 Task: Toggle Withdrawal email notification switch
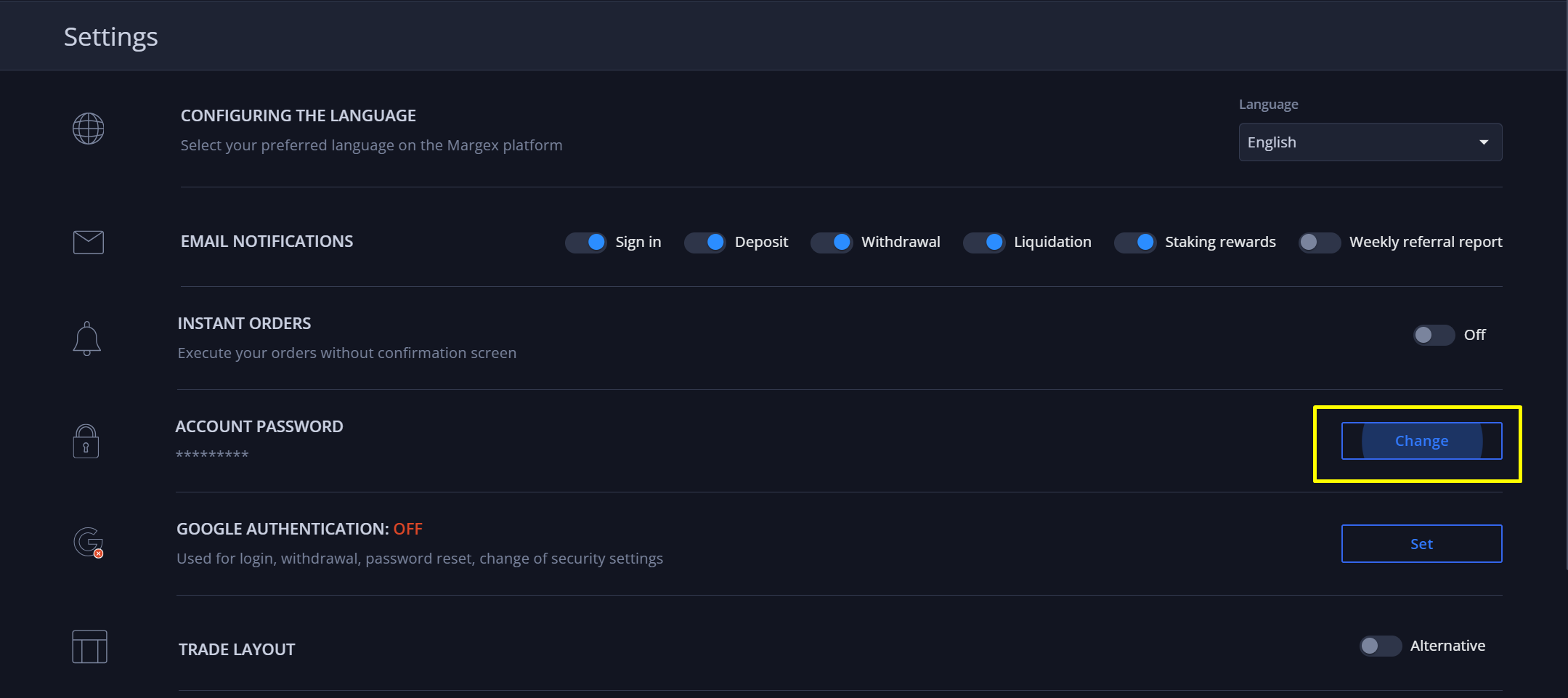[832, 243]
